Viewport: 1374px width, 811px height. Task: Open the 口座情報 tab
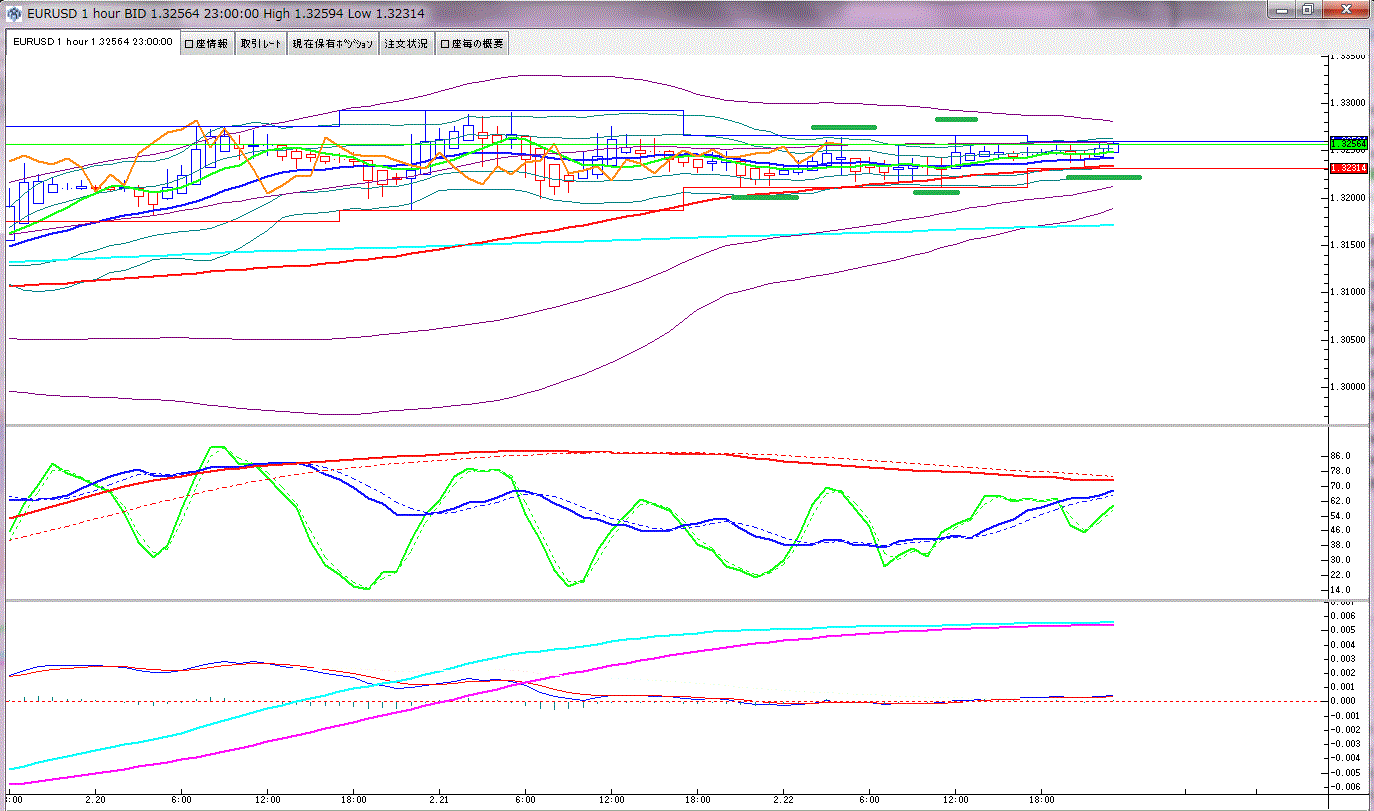click(x=207, y=44)
